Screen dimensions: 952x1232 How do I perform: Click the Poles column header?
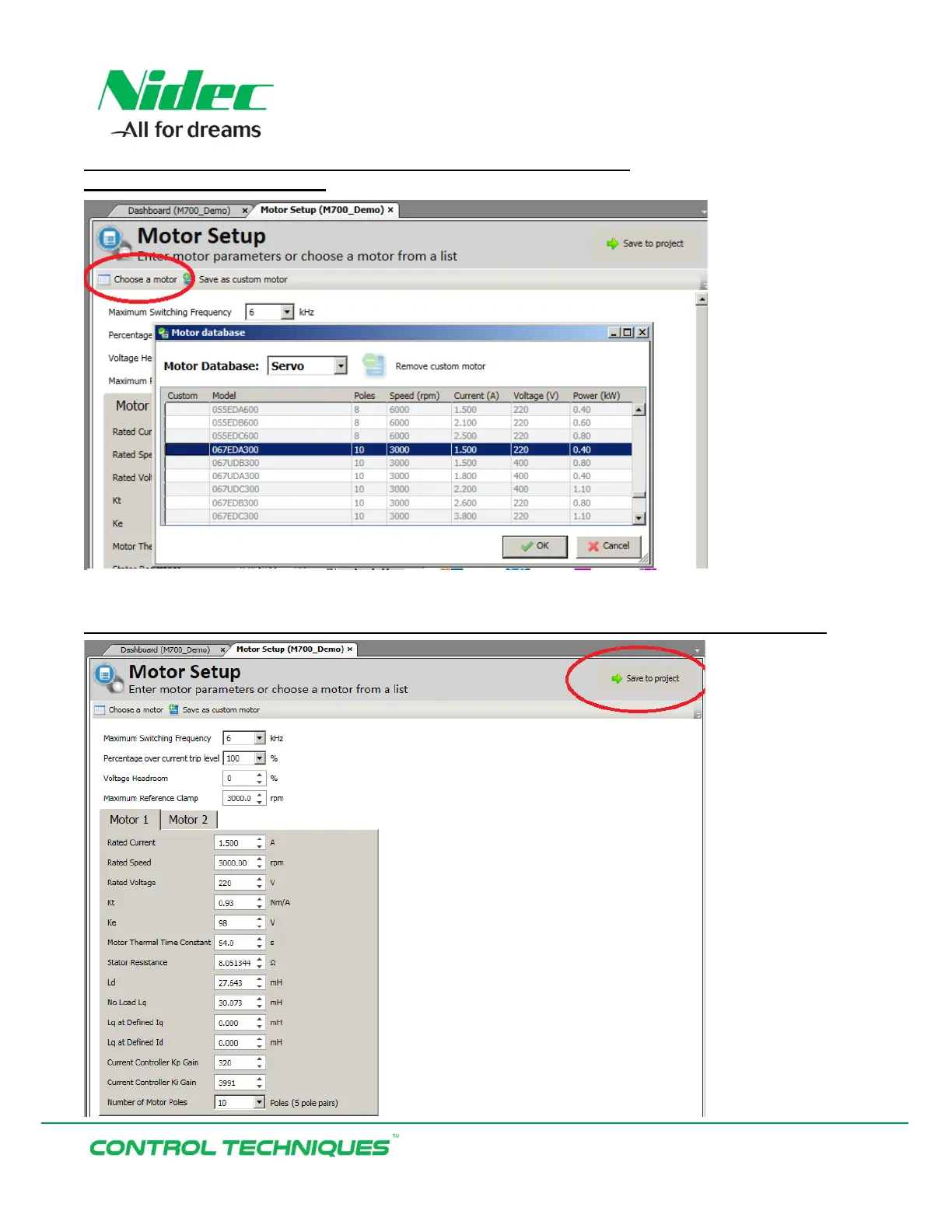point(369,395)
